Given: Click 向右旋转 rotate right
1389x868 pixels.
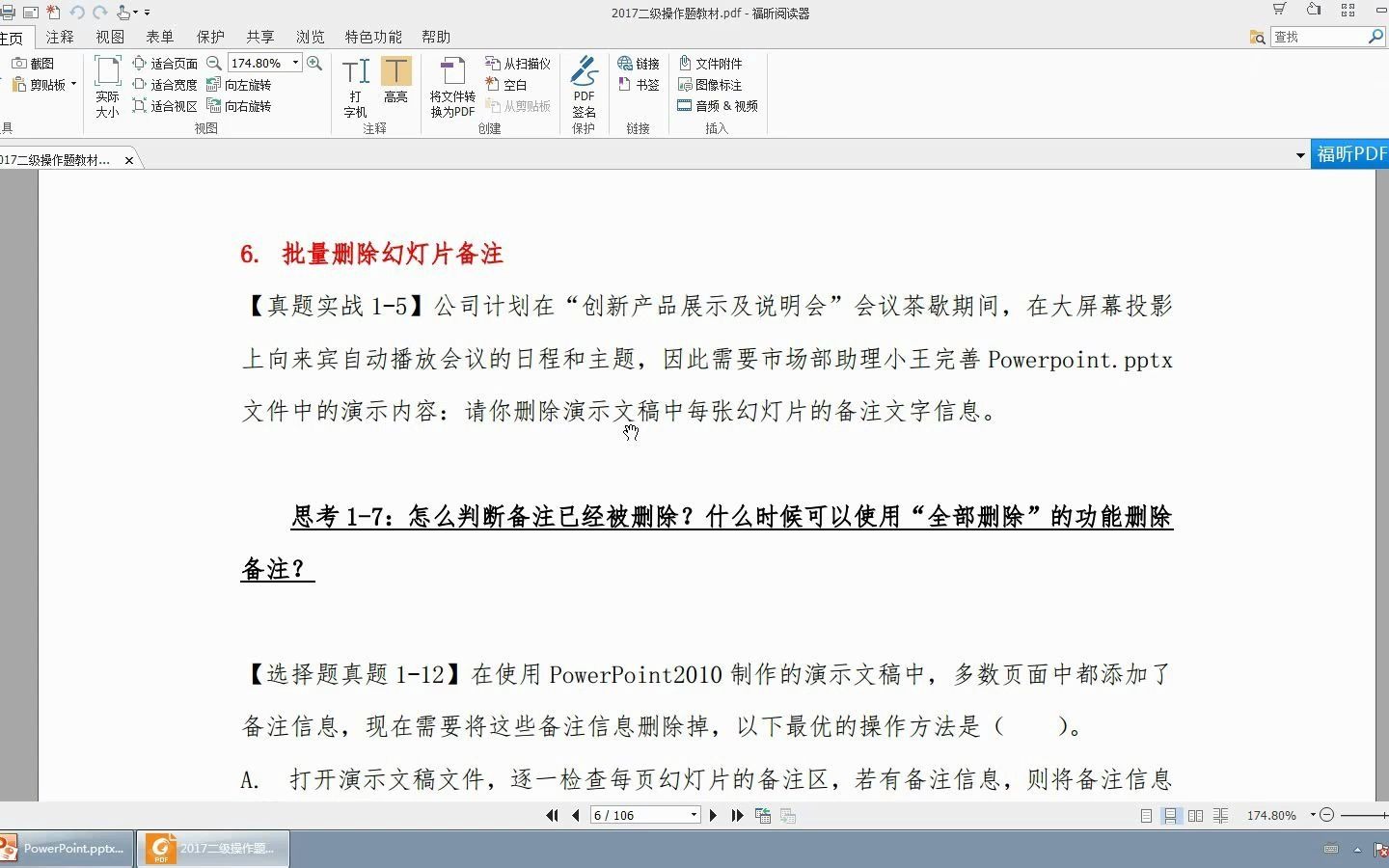Looking at the screenshot, I should [x=239, y=106].
